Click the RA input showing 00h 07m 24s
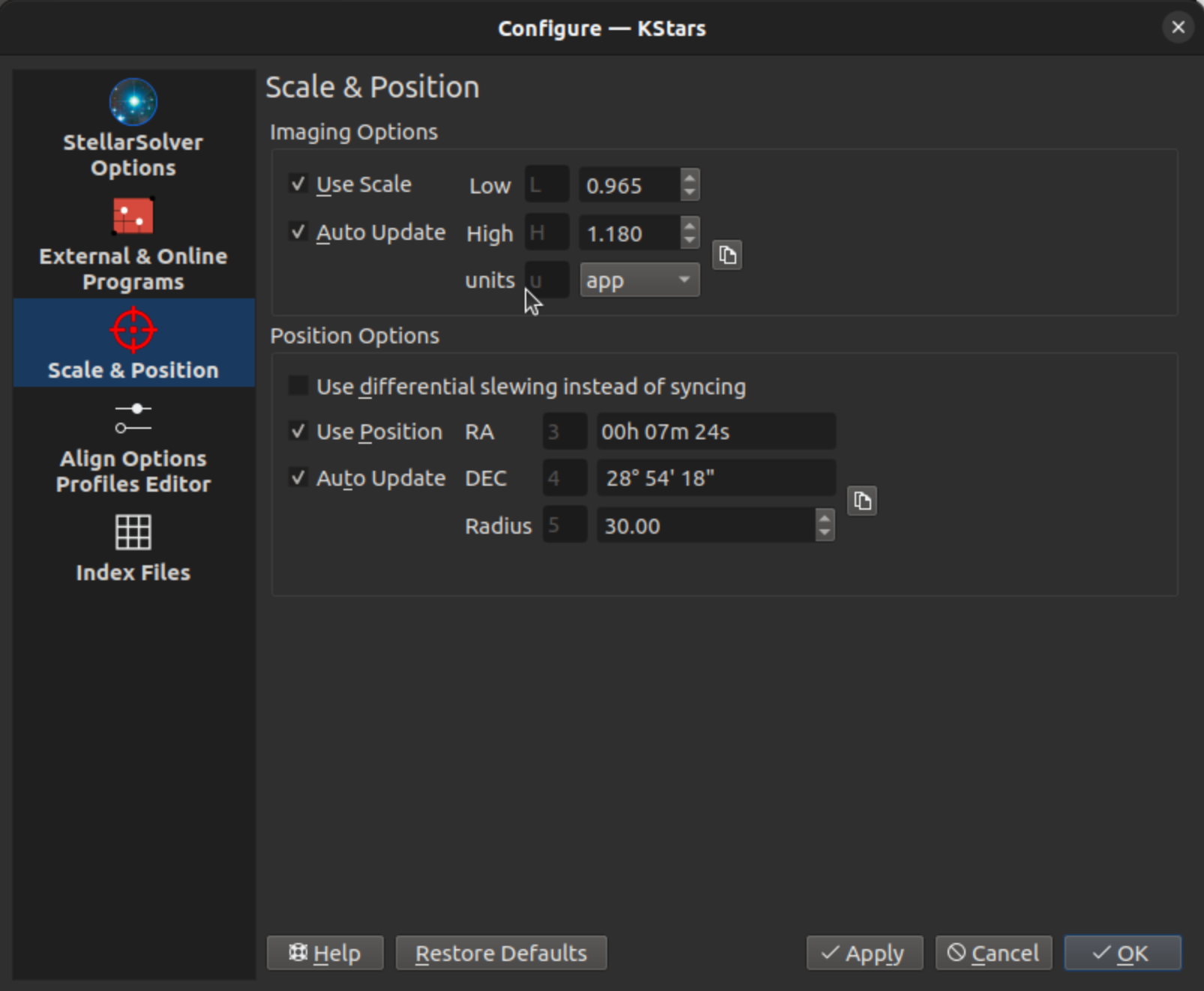This screenshot has width=1204, height=991. tap(714, 431)
